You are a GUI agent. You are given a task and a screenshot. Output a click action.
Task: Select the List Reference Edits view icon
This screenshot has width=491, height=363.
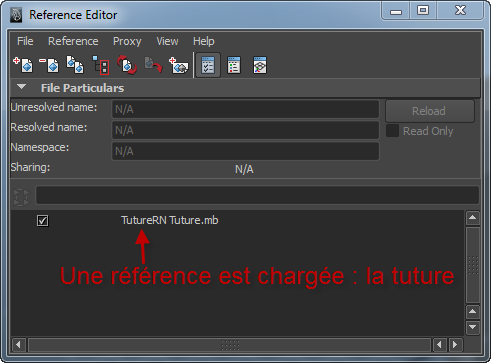(234, 65)
